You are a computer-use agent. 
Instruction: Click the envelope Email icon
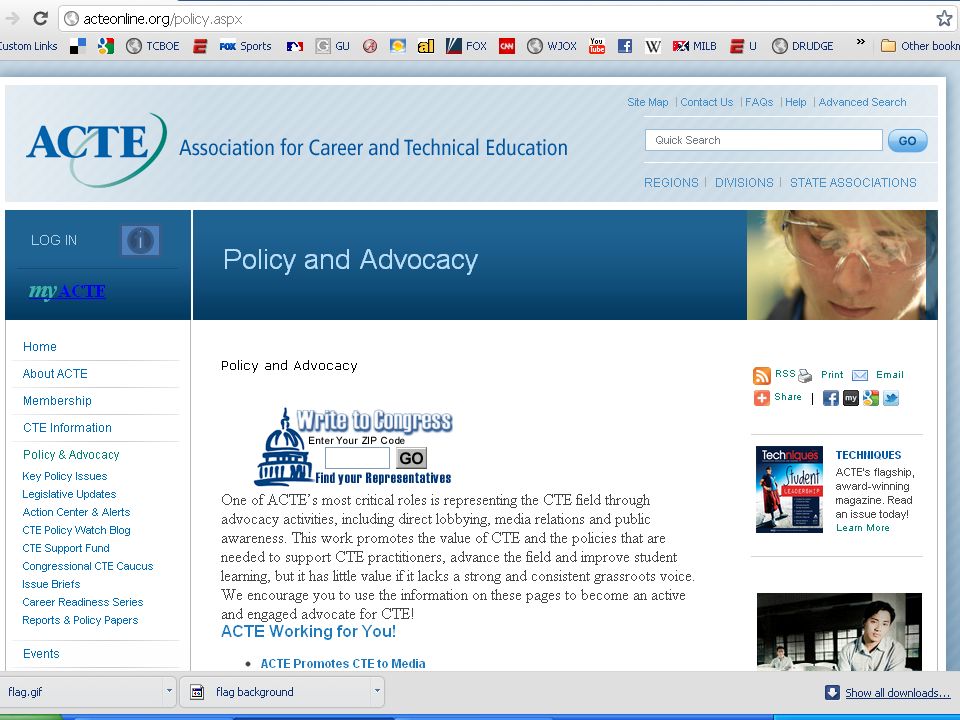pyautogui.click(x=860, y=375)
